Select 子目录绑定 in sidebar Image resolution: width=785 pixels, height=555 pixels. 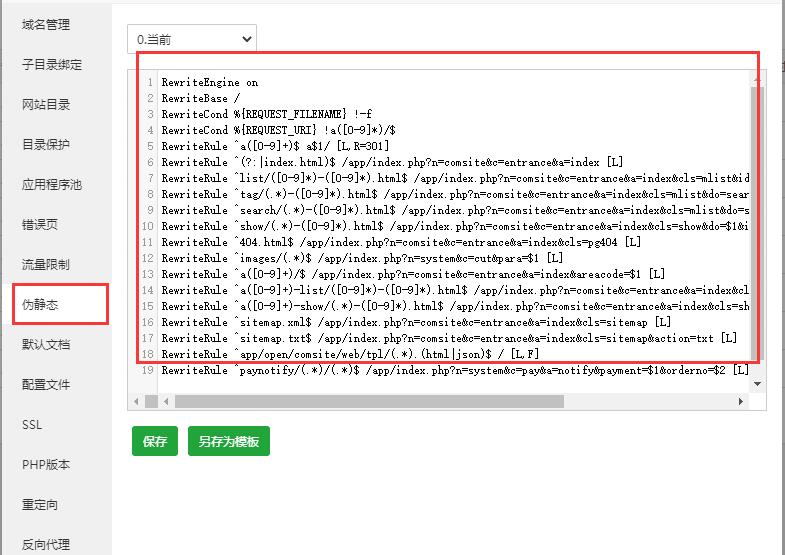pos(52,65)
